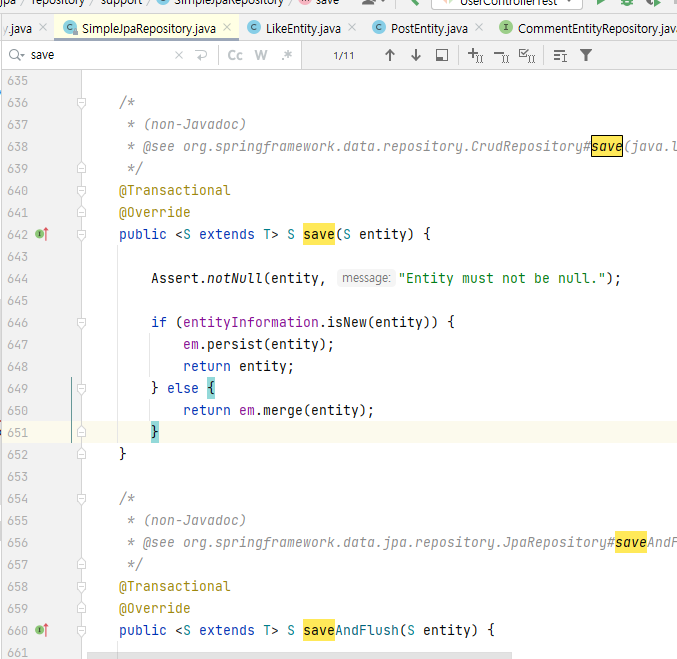
Task: Collapse save method at line 642
Action: coord(81,234)
